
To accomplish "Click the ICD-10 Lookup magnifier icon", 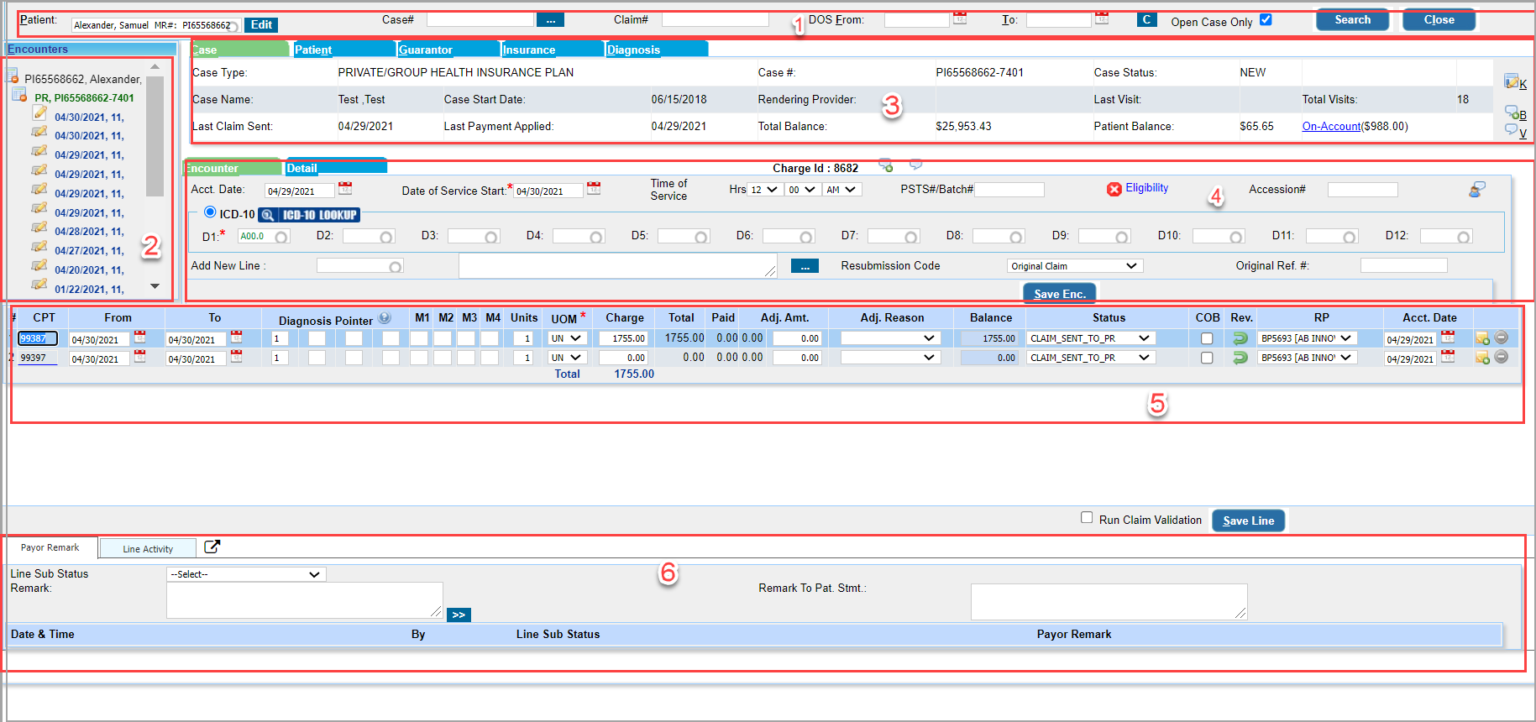I will point(268,214).
